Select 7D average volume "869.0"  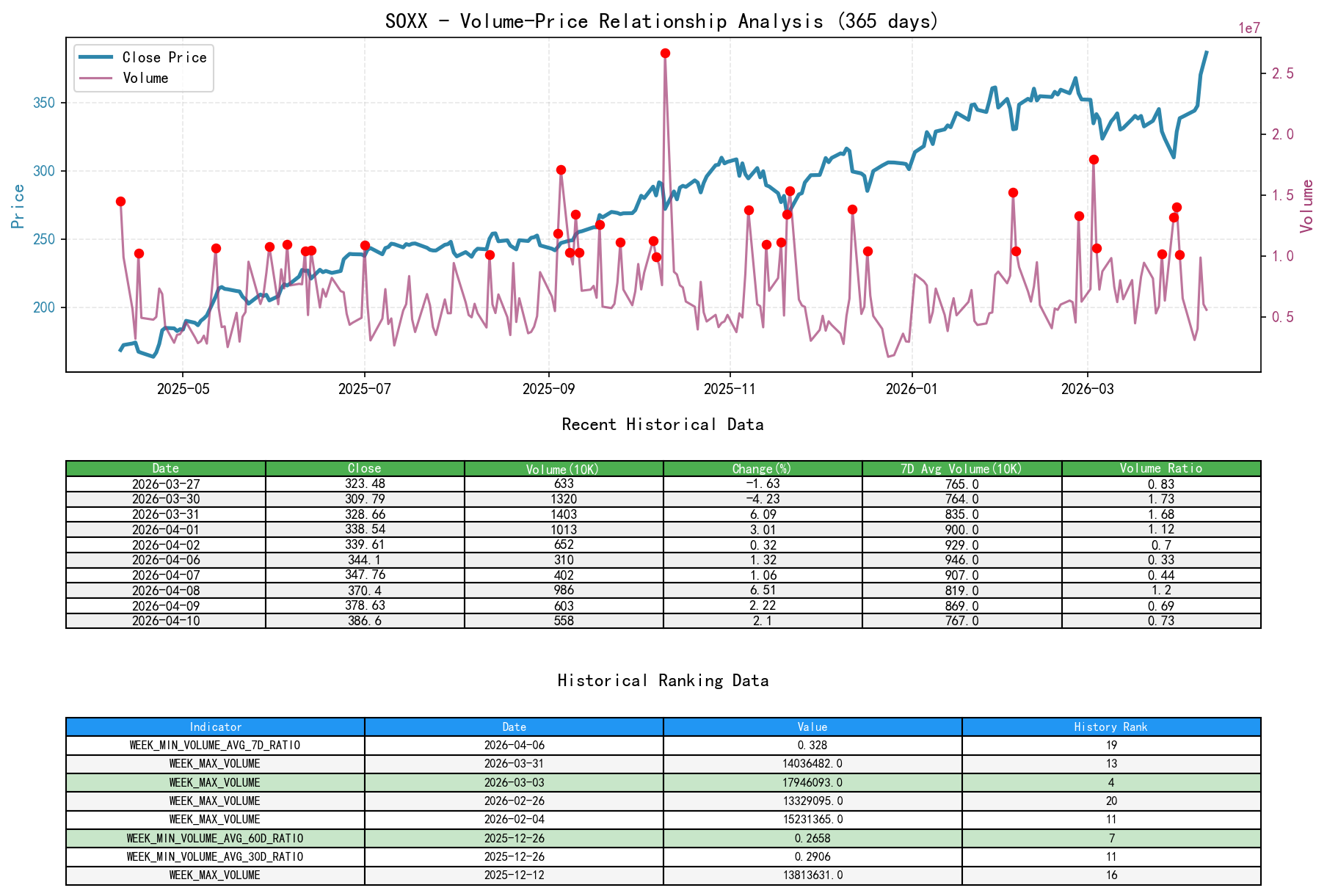tap(962, 605)
